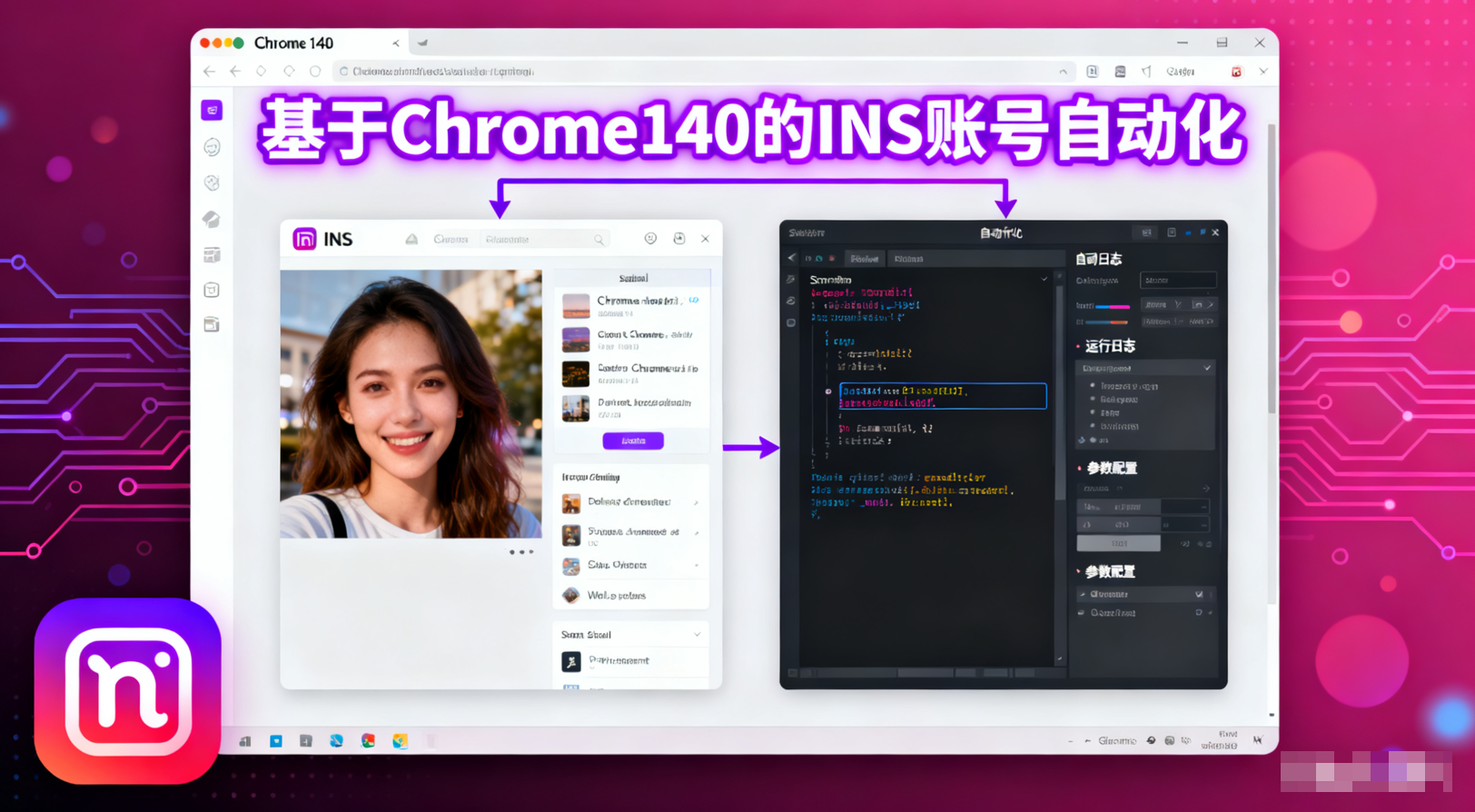Click the purple button under the INS list
Image resolution: width=1475 pixels, height=812 pixels.
click(633, 441)
